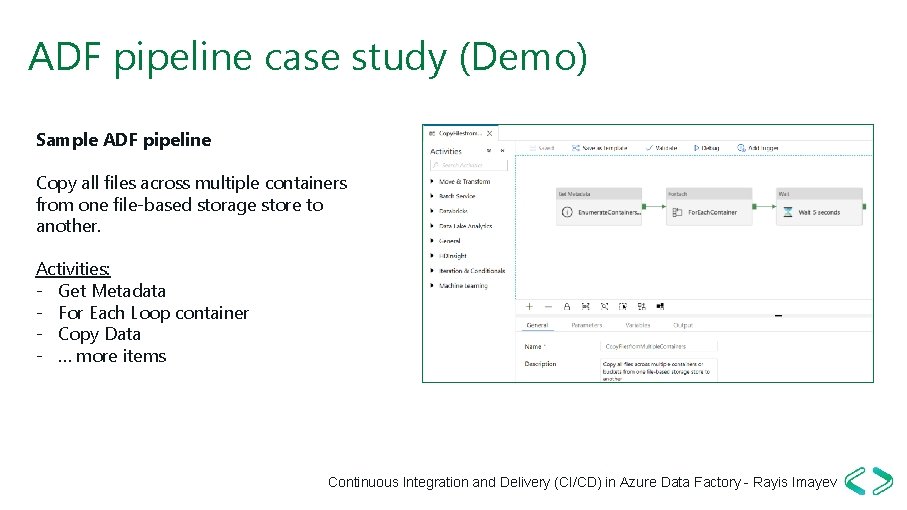This screenshot has height=510, width=907.
Task: Click the green output connector of Wait activity
Action: (x=864, y=206)
